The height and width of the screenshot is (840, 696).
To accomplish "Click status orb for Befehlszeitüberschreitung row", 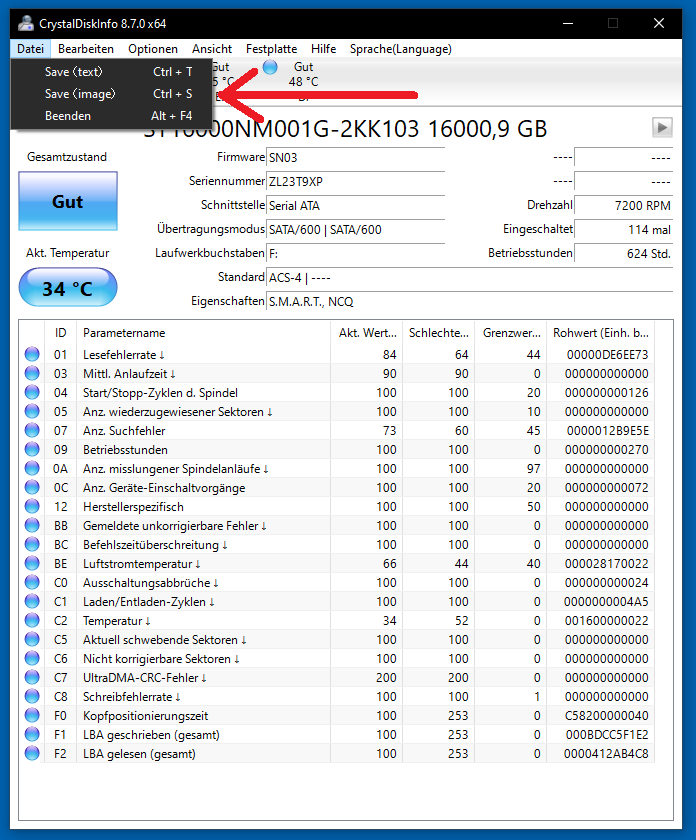I will [32, 544].
